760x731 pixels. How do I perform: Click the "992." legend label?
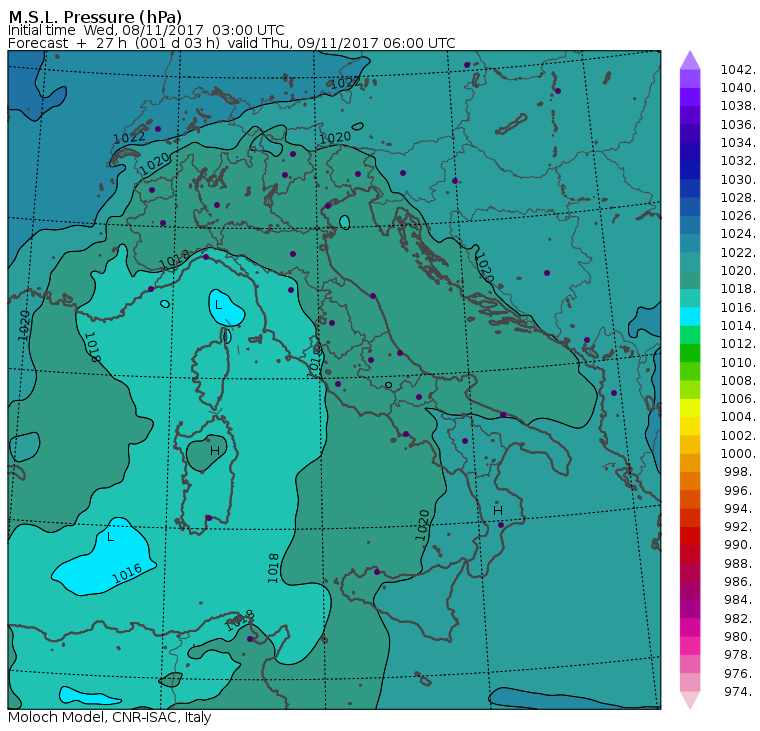pos(740,526)
